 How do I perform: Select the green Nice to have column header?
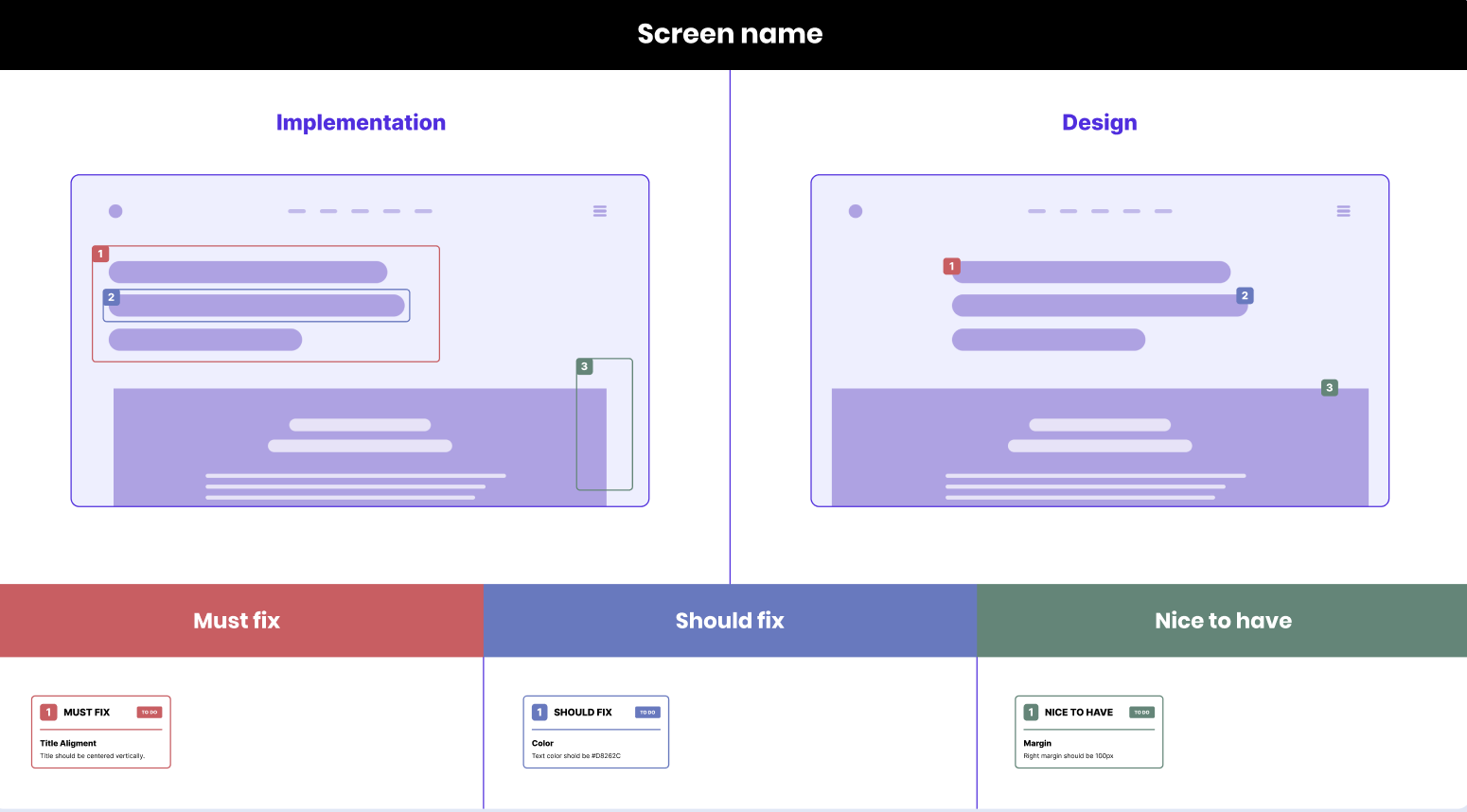(x=1222, y=621)
